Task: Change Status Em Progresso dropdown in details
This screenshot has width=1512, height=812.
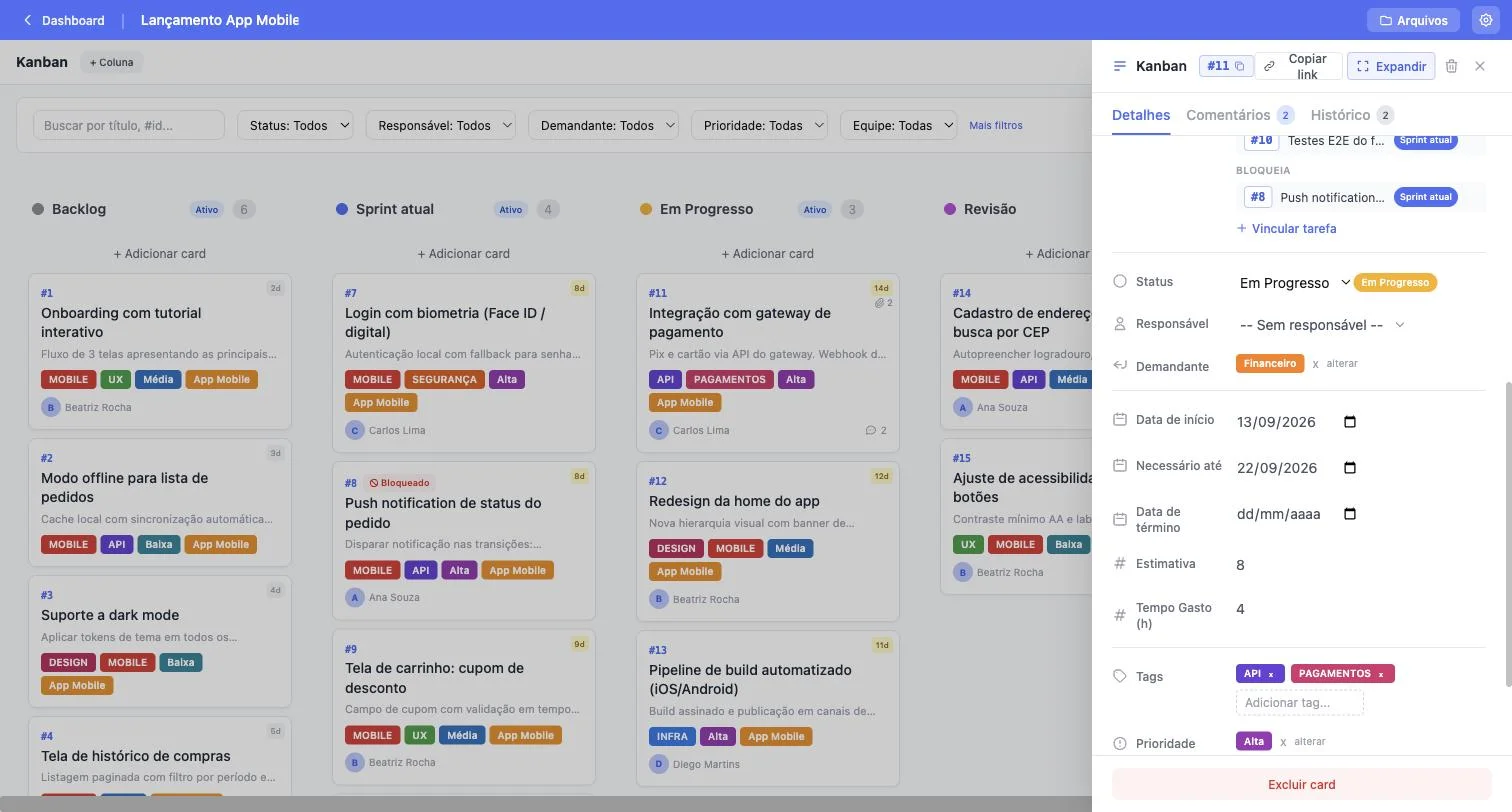Action: [x=1293, y=283]
